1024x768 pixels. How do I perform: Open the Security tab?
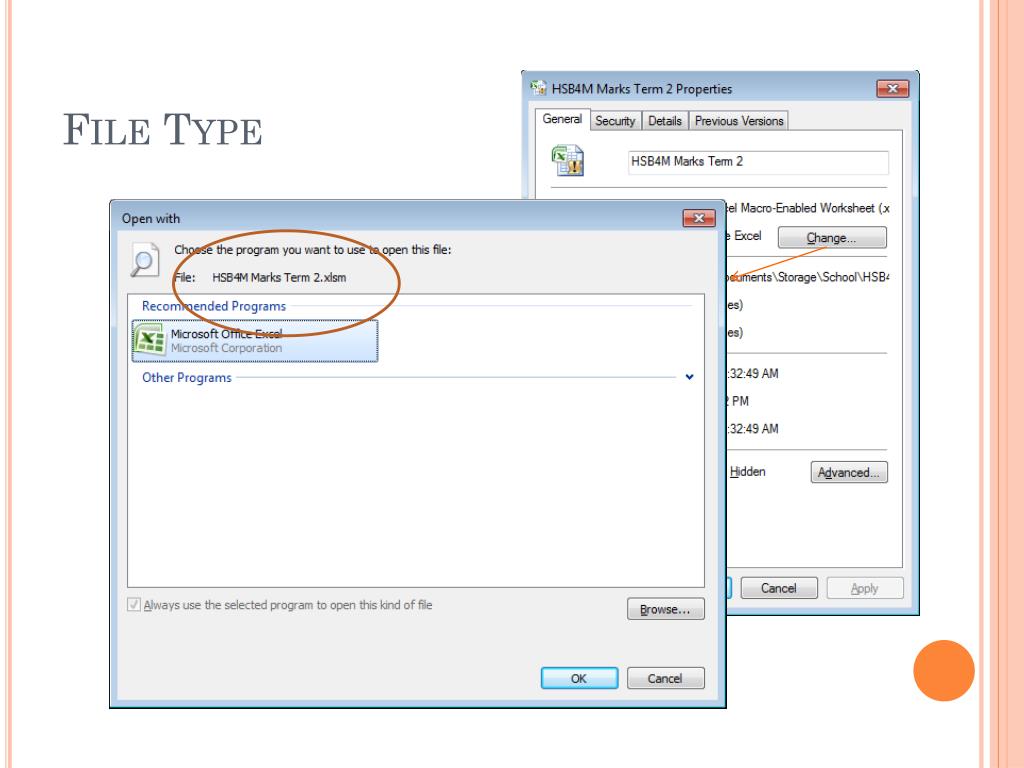tap(615, 121)
